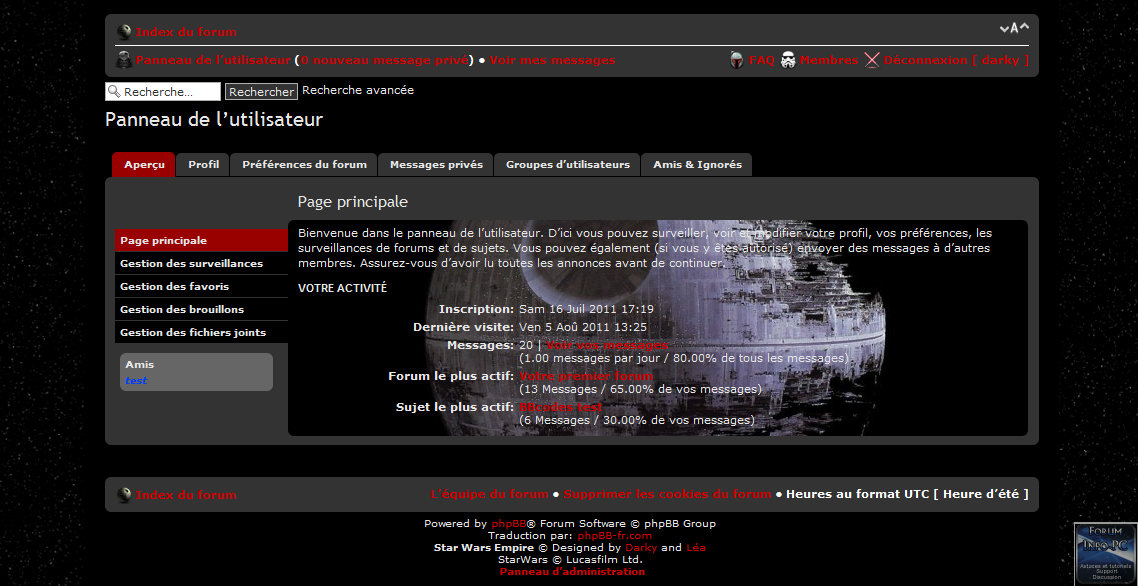The image size is (1138, 586).
Task: Select the Aperçu tab
Action: 144,165
